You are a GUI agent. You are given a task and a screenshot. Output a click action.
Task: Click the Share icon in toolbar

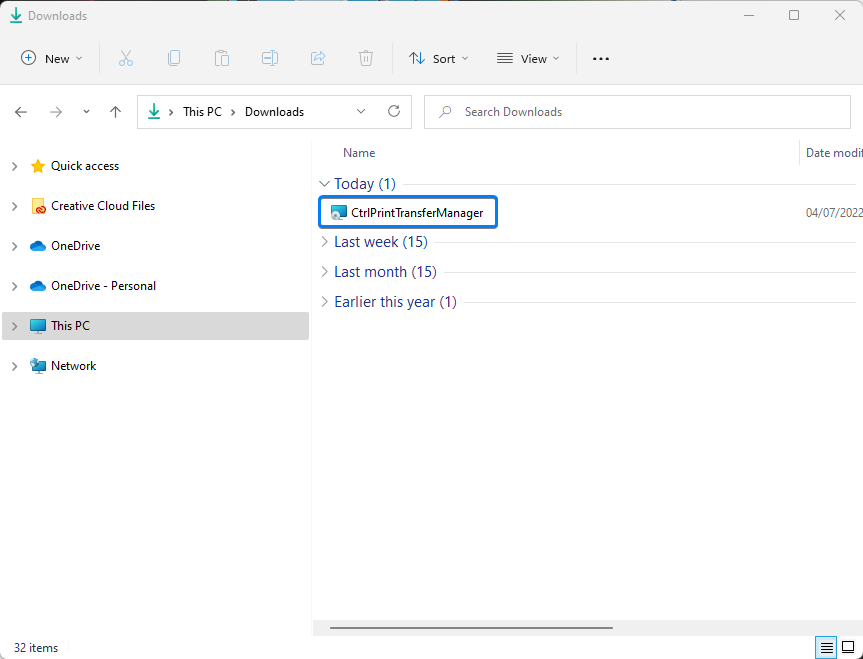318,58
